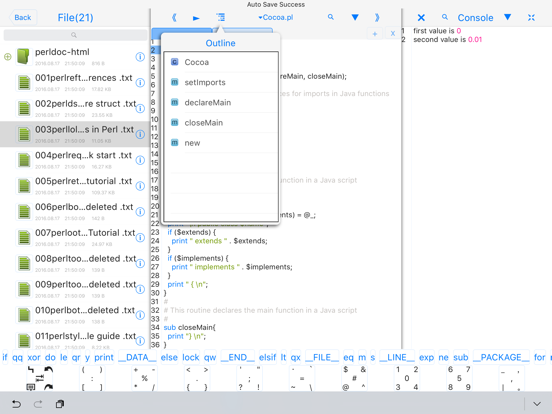Insert the __PACKAGE__ keyword
Image resolution: width=552 pixels, height=414 pixels.
click(501, 358)
